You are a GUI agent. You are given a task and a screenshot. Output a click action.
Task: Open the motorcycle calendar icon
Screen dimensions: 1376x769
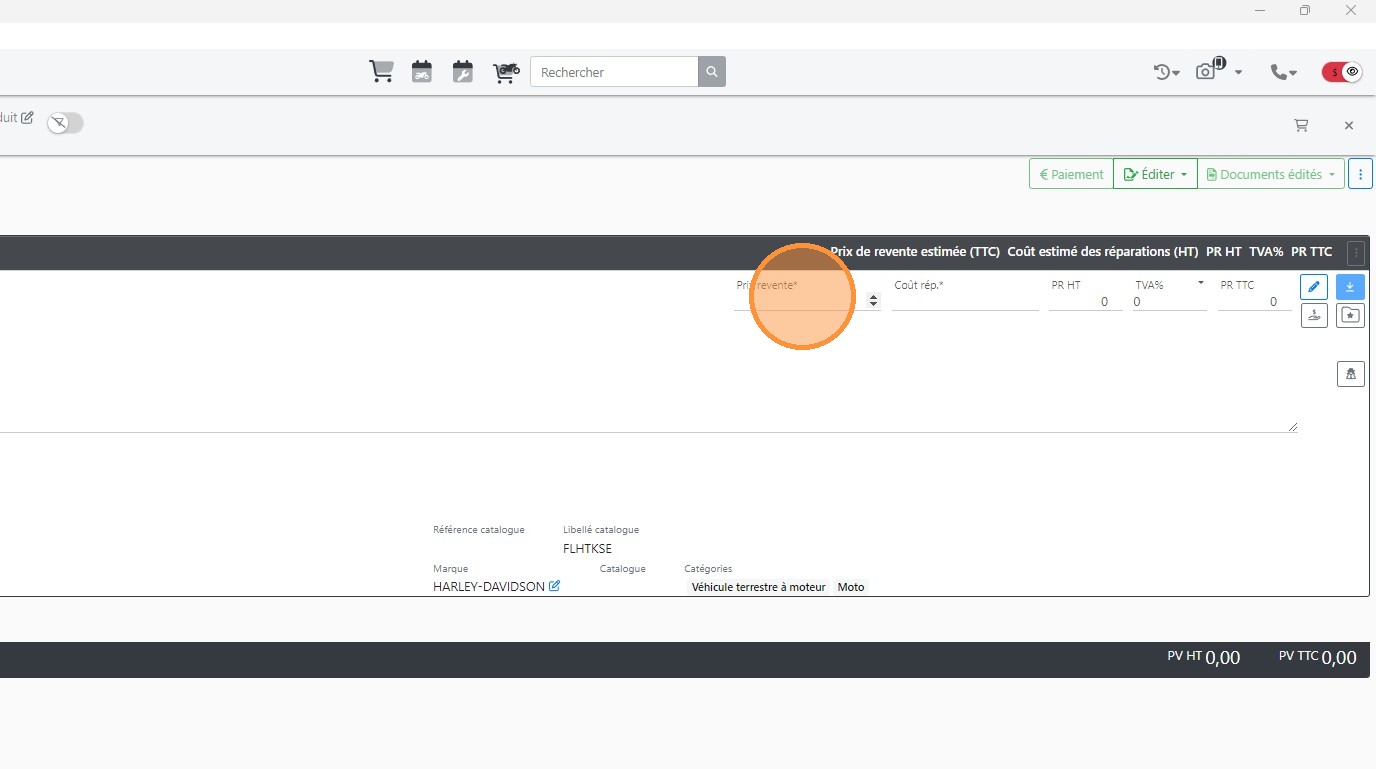[422, 72]
